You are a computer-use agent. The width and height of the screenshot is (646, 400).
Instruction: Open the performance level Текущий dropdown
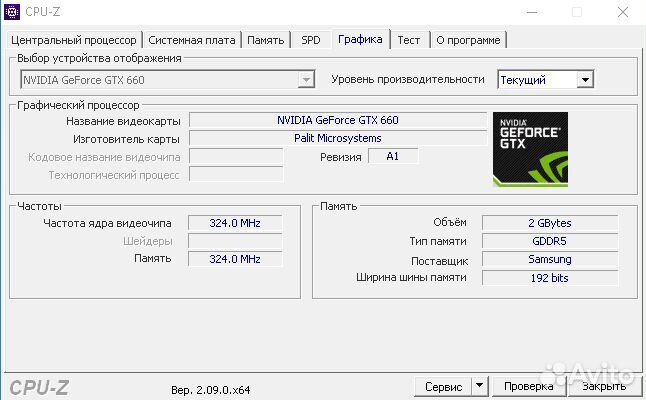coord(585,79)
